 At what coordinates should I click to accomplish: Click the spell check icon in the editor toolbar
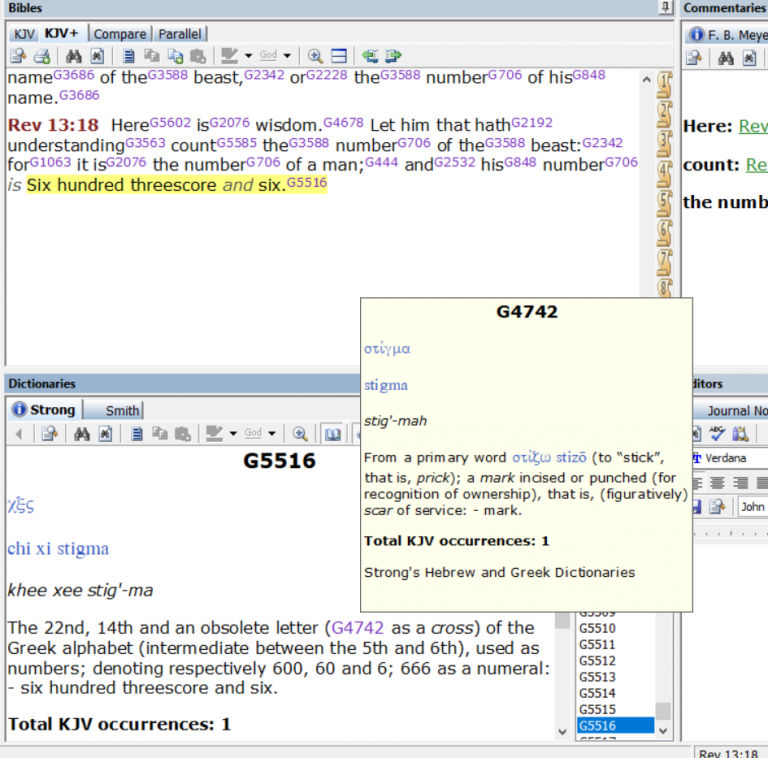717,433
